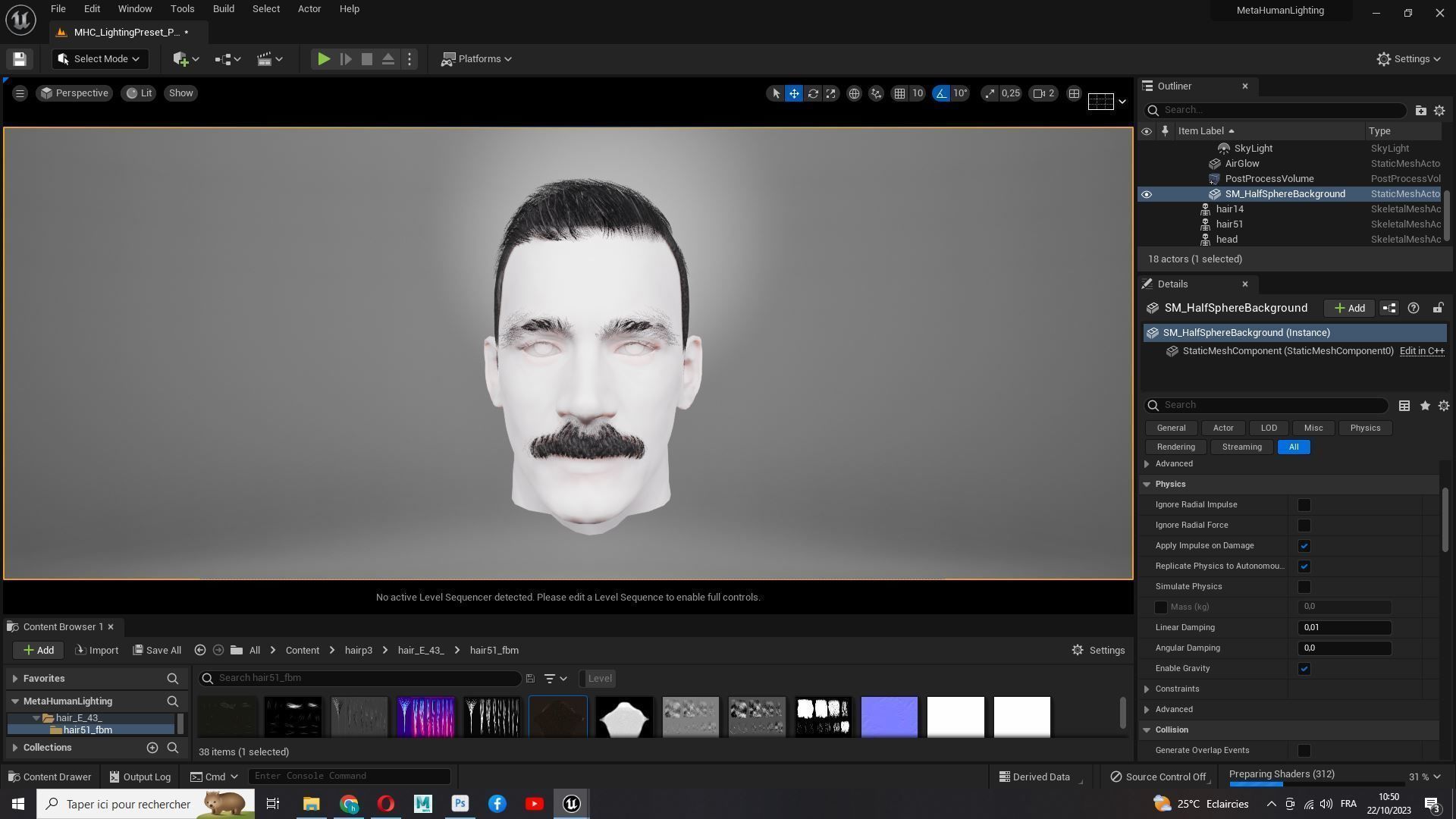1456x819 pixels.
Task: Activate the scale gizmo tool
Action: click(x=831, y=93)
